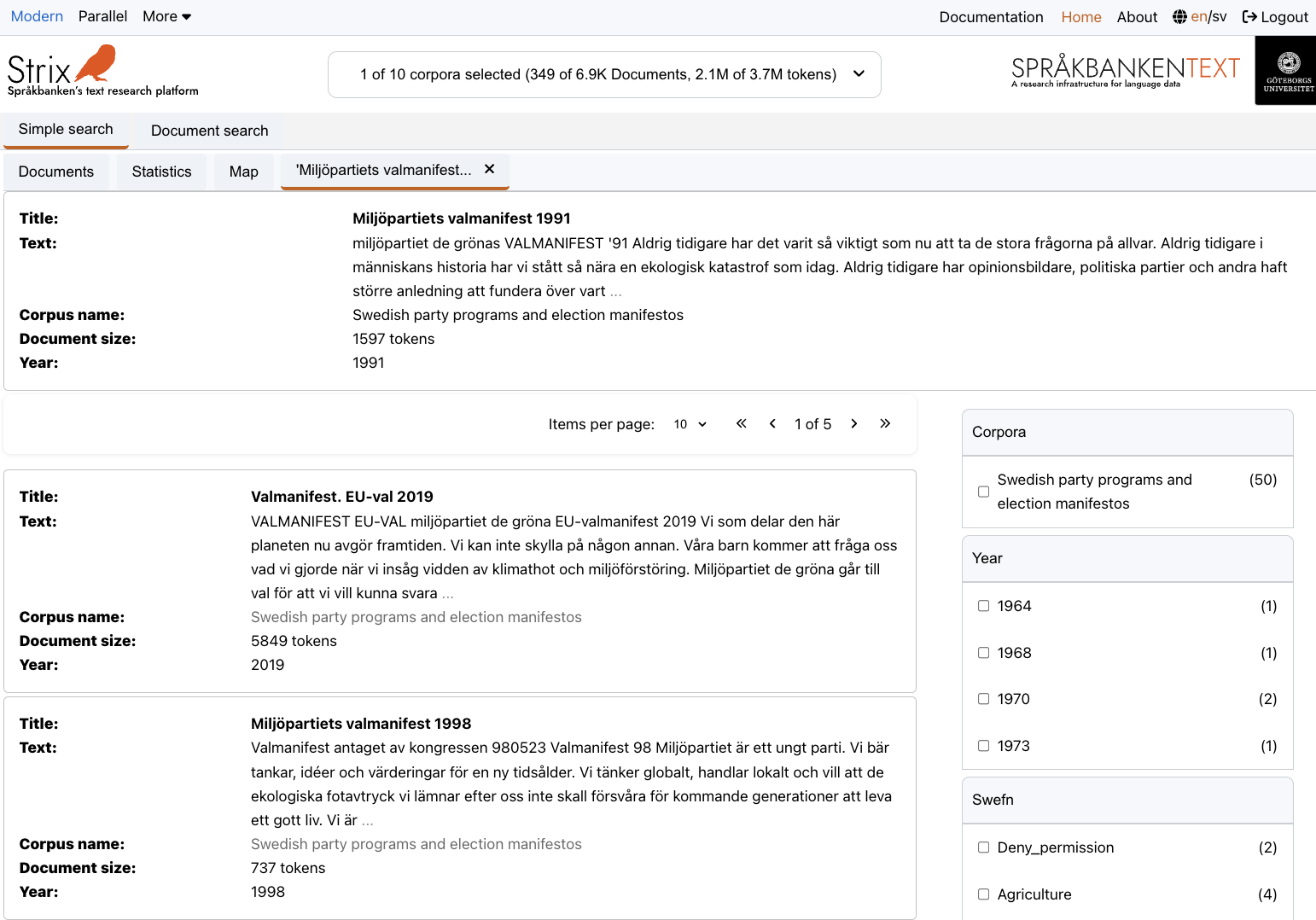Image resolution: width=1316 pixels, height=920 pixels.
Task: Expand the corpora selection dropdown
Action: pyautogui.click(x=604, y=75)
